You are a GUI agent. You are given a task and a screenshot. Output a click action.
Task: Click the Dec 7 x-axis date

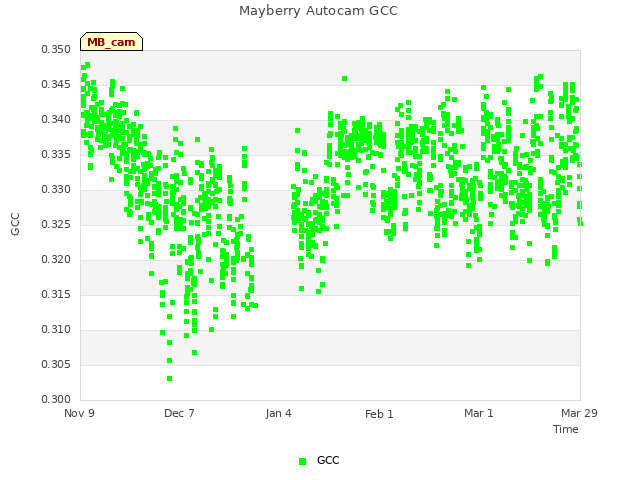179,413
